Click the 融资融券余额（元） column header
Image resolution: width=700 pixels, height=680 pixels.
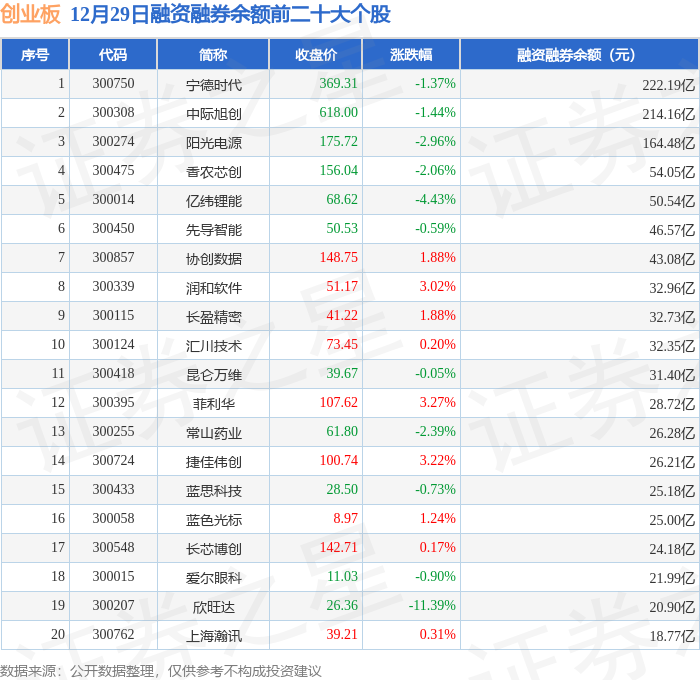coord(579,54)
